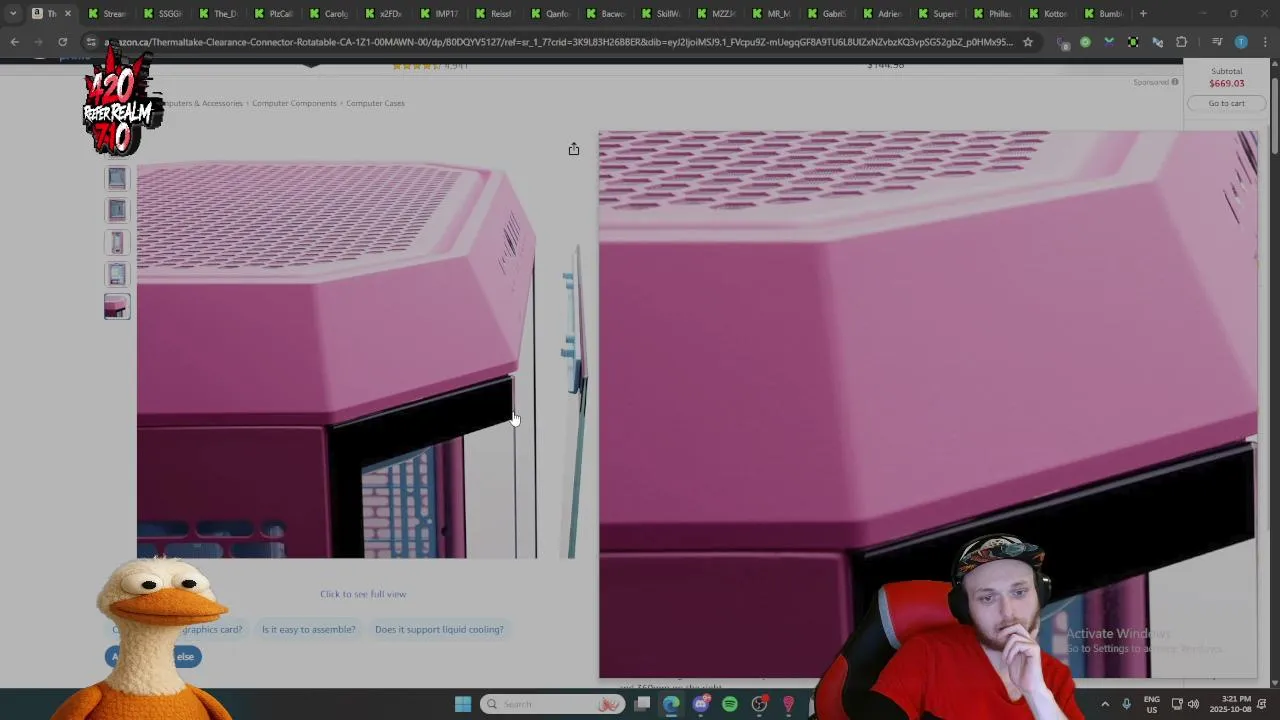Screen dimensions: 1280x720
Task: Switch to the 'PlzCall' tab
Action: point(272,14)
